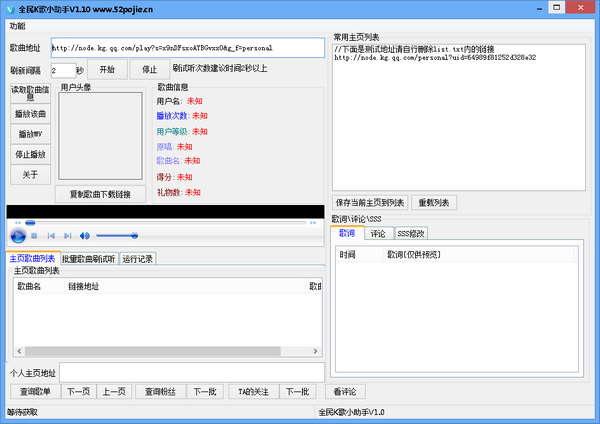Click the previous track icon in player
600x424 pixels.
point(51,236)
